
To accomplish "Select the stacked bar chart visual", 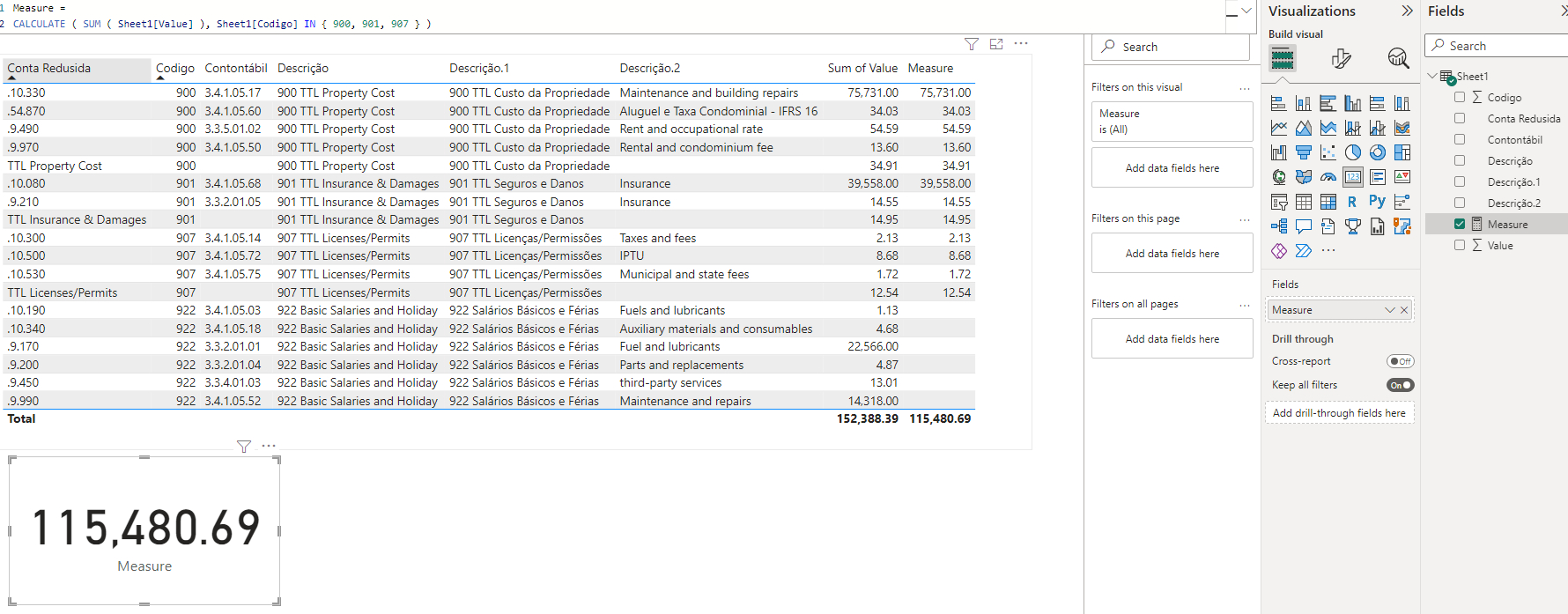I will coord(1279,104).
